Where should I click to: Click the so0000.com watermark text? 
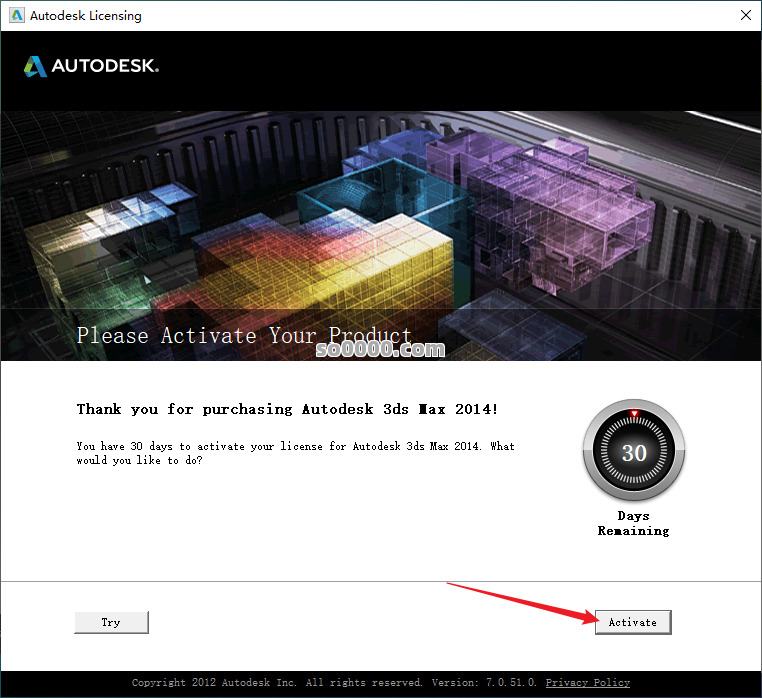point(380,349)
